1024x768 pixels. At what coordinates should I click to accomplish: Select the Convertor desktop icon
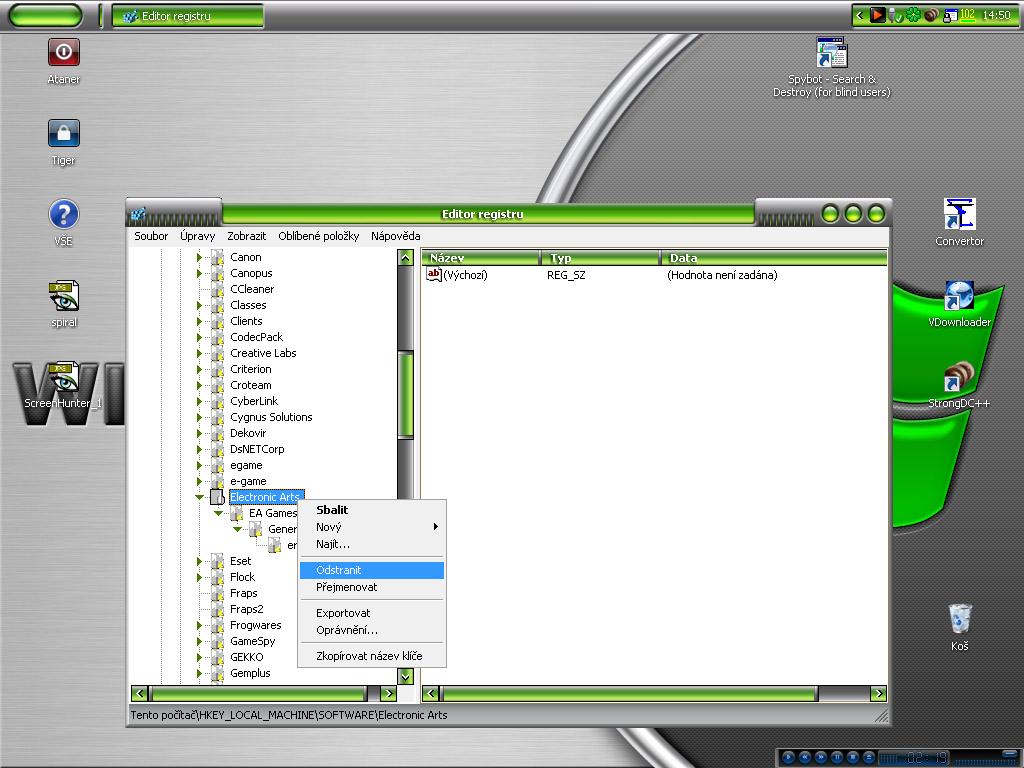(x=959, y=215)
